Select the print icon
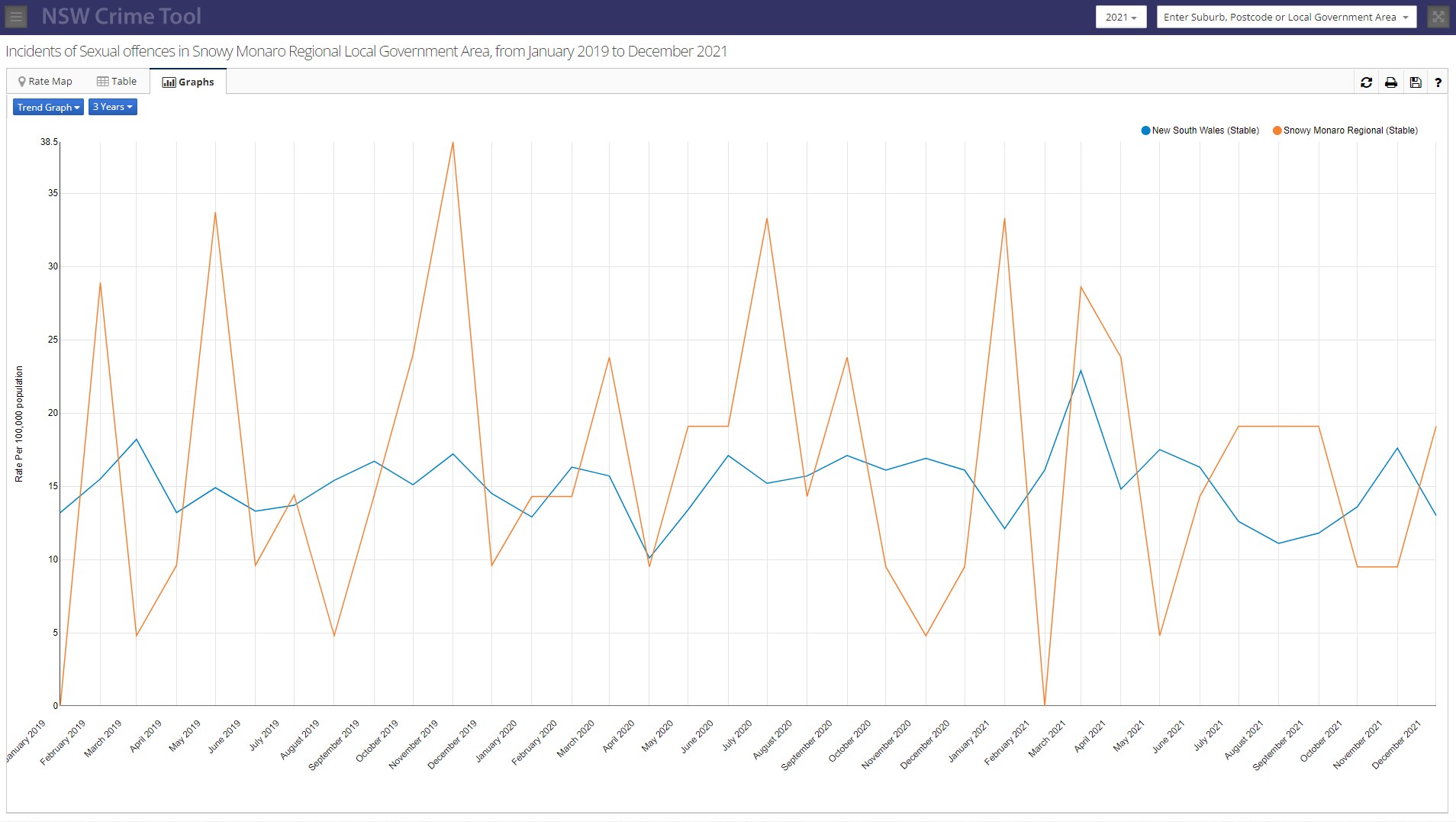 click(x=1390, y=82)
